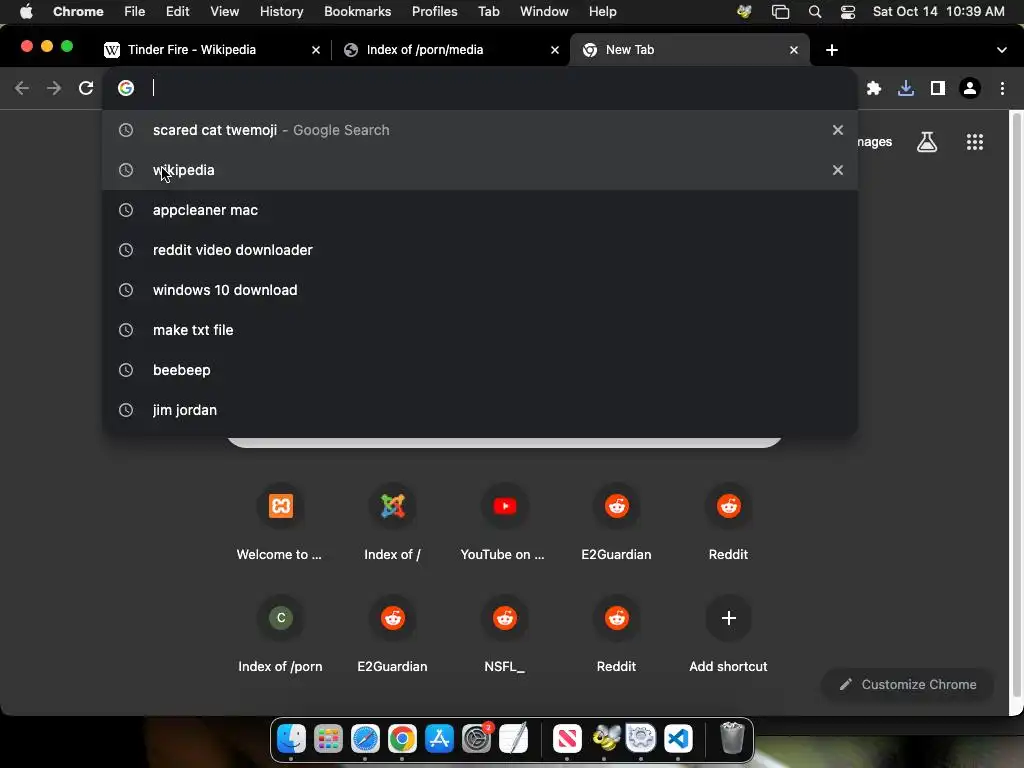Close the Index of /porn/media tab
The width and height of the screenshot is (1024, 768).
[554, 50]
